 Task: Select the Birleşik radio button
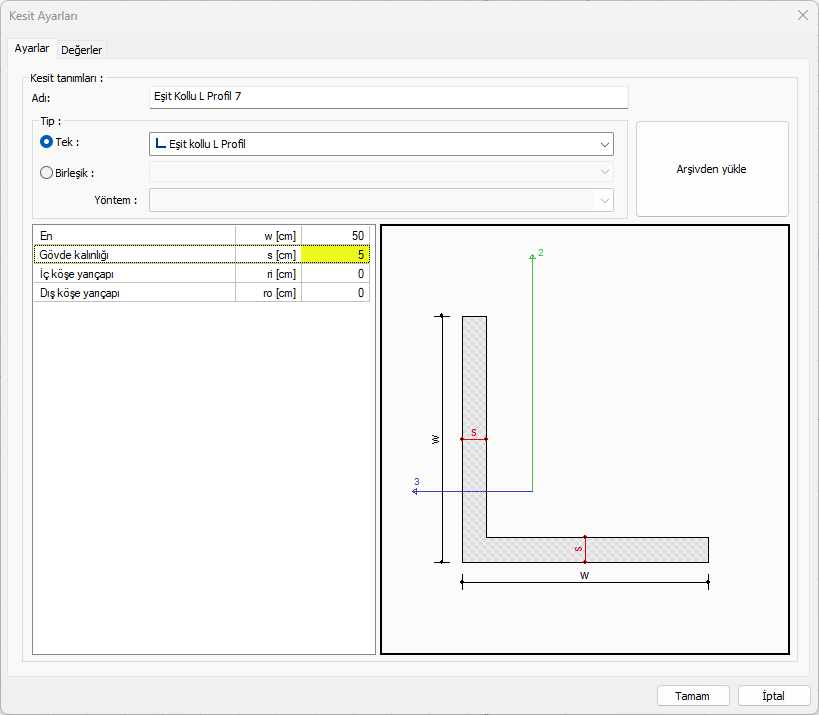[46, 172]
